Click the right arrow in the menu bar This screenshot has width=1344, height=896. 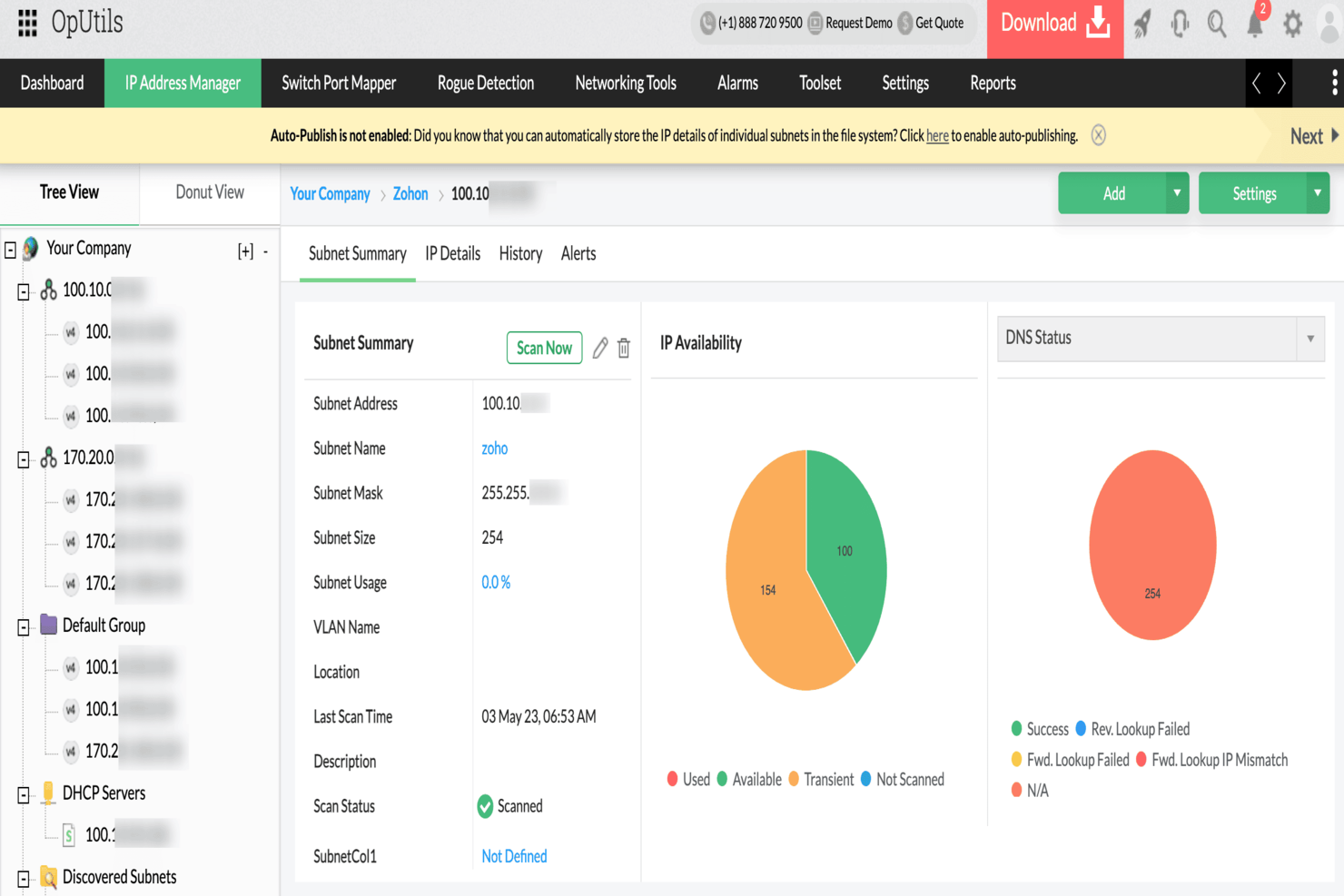[1281, 84]
